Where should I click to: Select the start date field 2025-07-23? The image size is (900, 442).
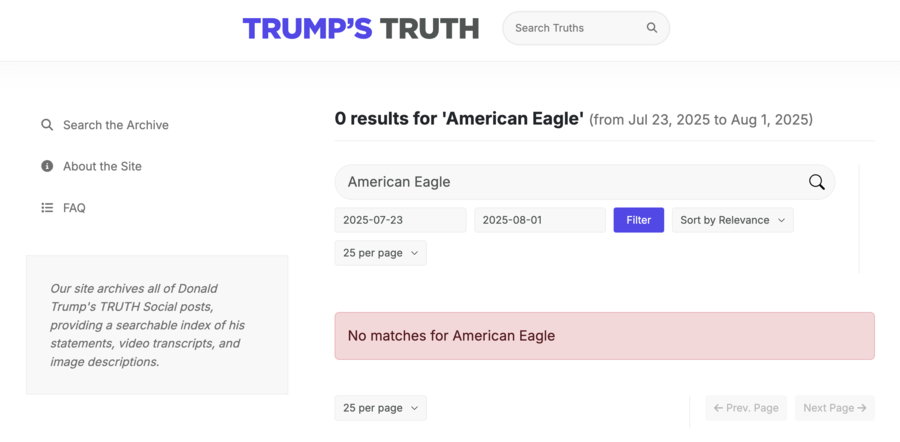(x=401, y=220)
